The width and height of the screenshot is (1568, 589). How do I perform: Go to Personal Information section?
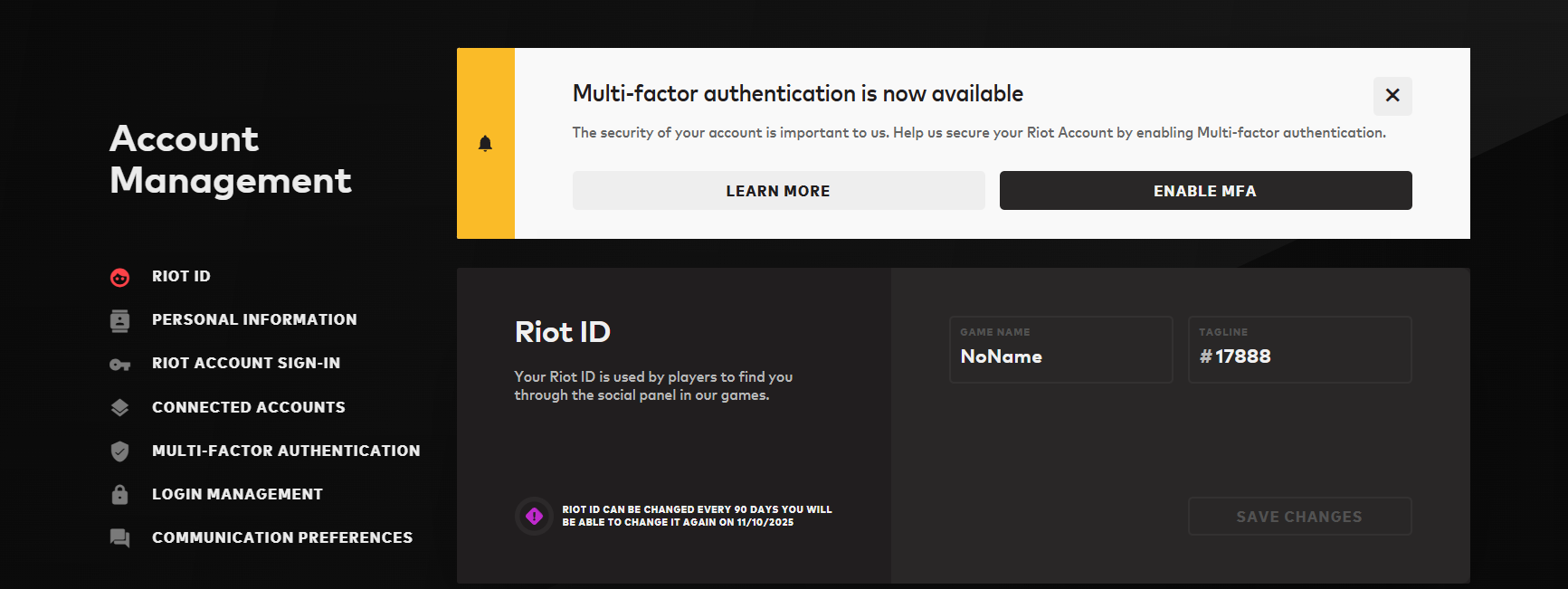(254, 319)
